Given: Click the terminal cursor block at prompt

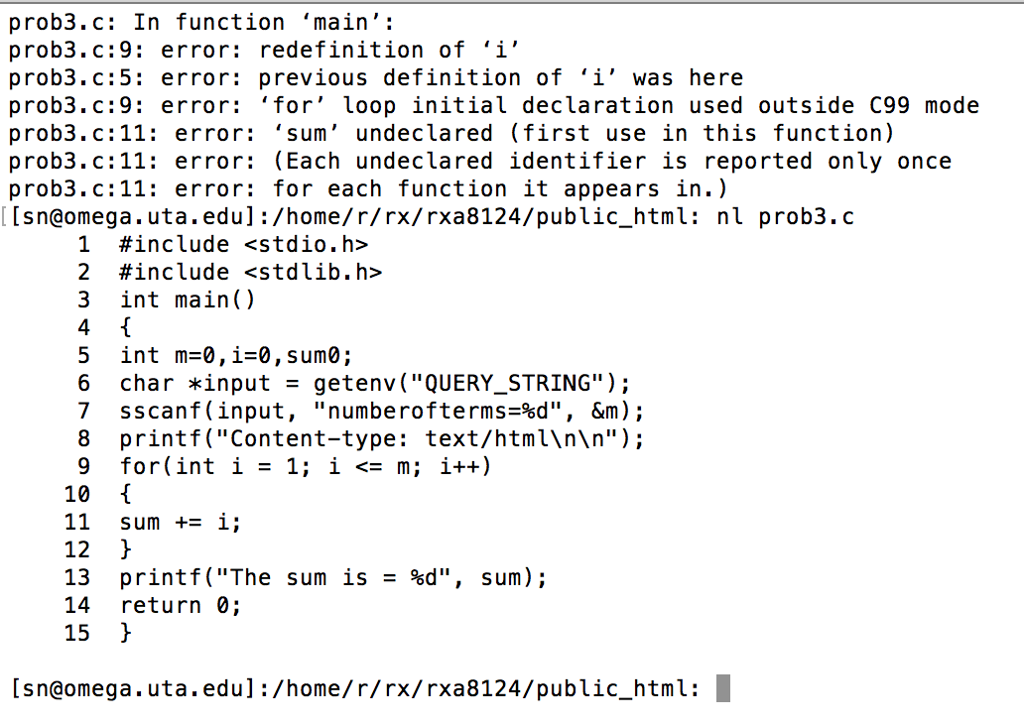Looking at the screenshot, I should (x=723, y=688).
